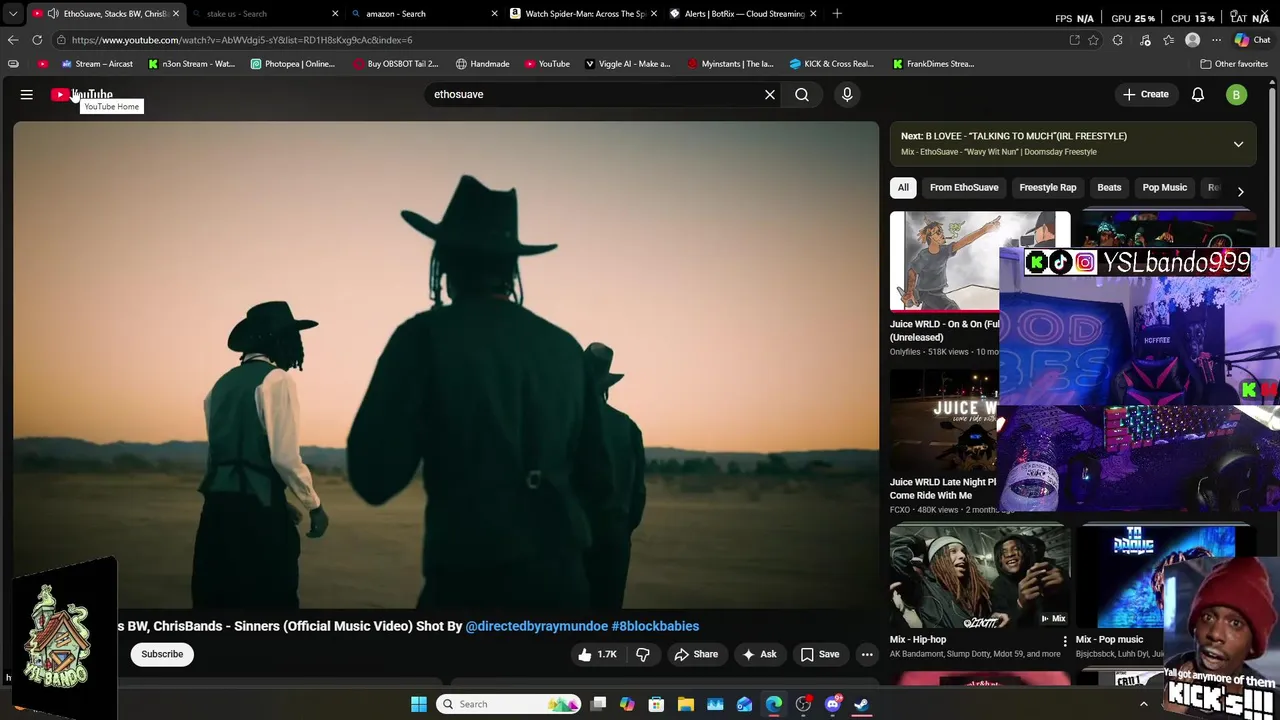Open the Mix - Pop music title

[x=1109, y=640]
